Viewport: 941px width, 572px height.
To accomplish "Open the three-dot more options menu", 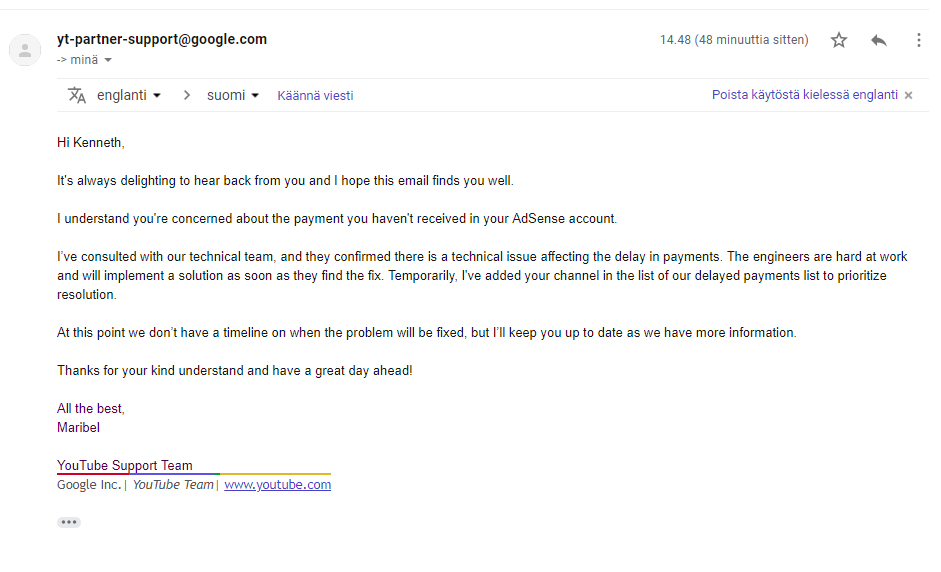I will tap(918, 40).
